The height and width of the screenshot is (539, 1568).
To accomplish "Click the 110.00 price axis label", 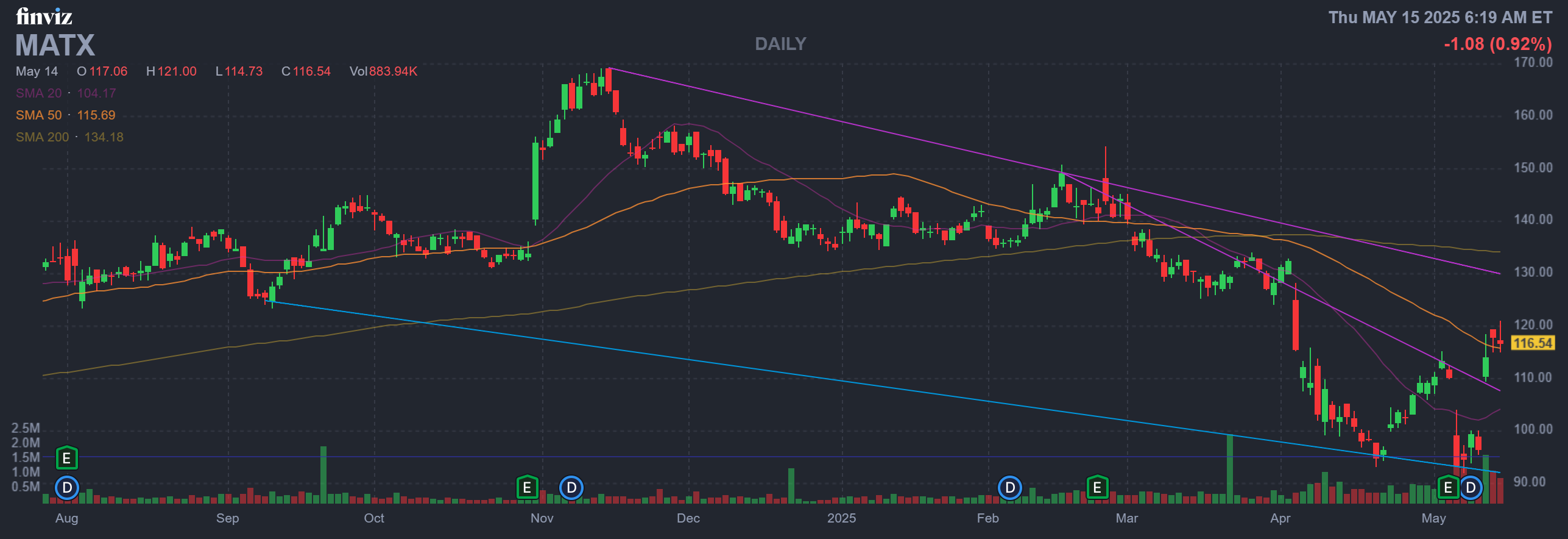I will tap(1533, 377).
